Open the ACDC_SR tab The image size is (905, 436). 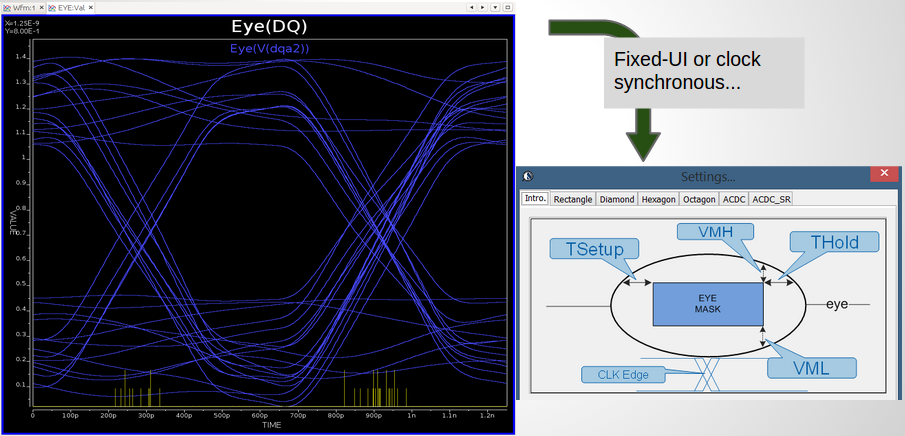pyautogui.click(x=771, y=199)
